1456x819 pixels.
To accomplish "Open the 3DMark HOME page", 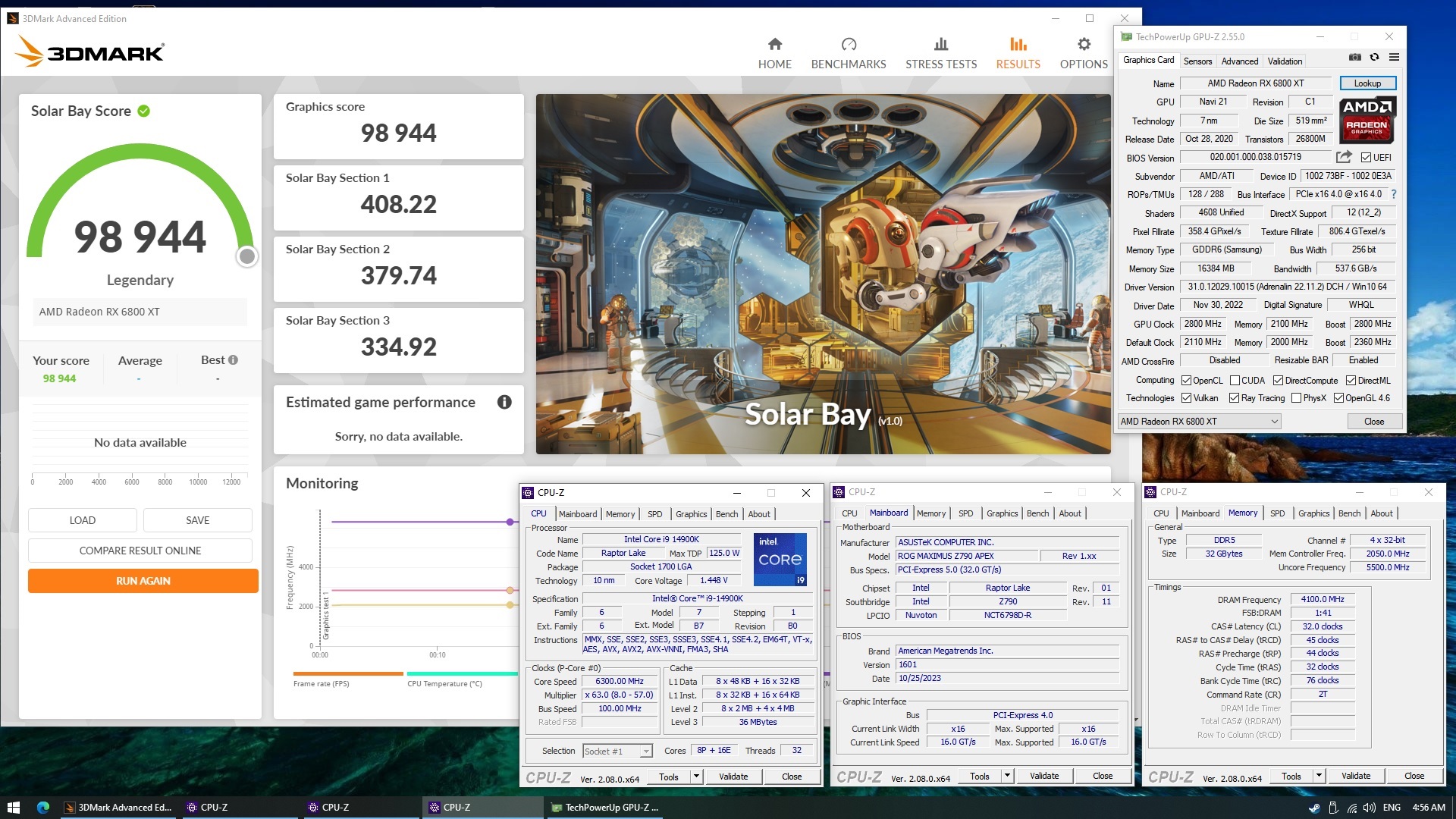I will [774, 54].
